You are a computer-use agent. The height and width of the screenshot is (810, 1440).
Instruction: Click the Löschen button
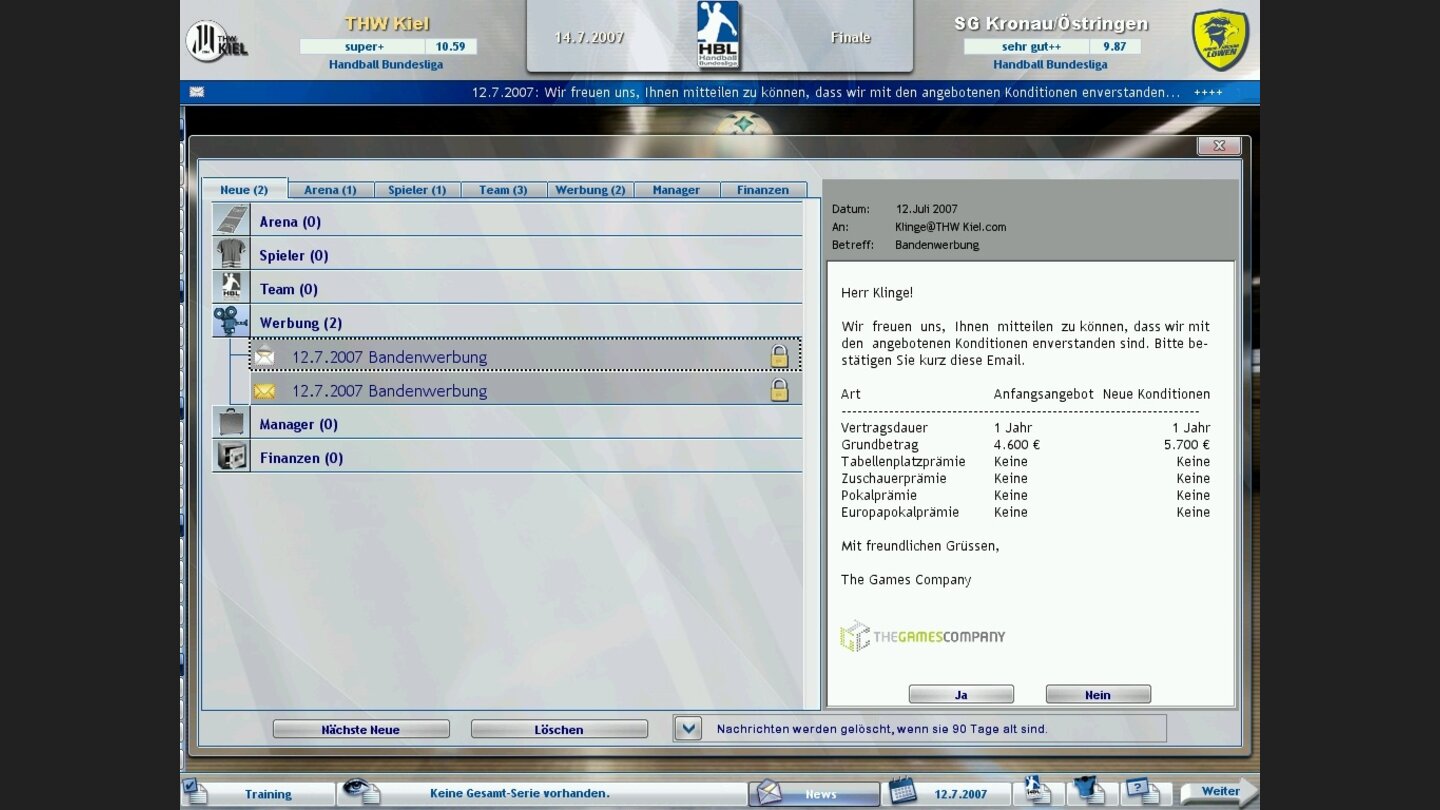click(559, 729)
